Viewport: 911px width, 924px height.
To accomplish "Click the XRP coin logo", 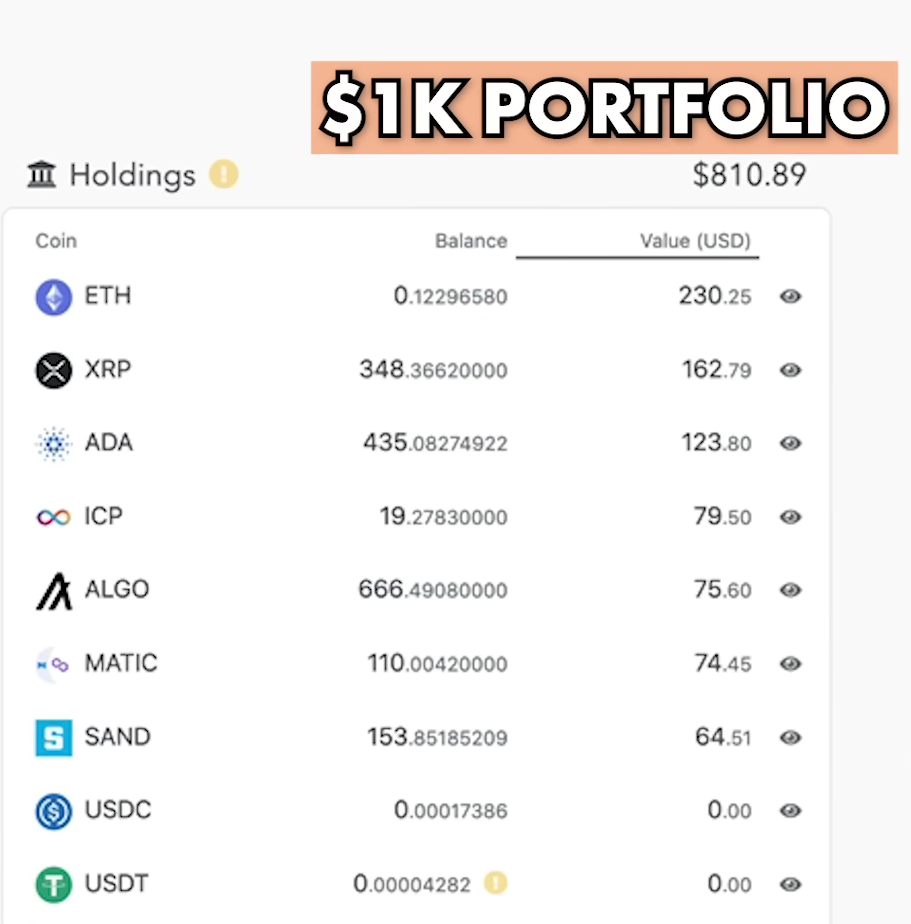I will 54,370.
